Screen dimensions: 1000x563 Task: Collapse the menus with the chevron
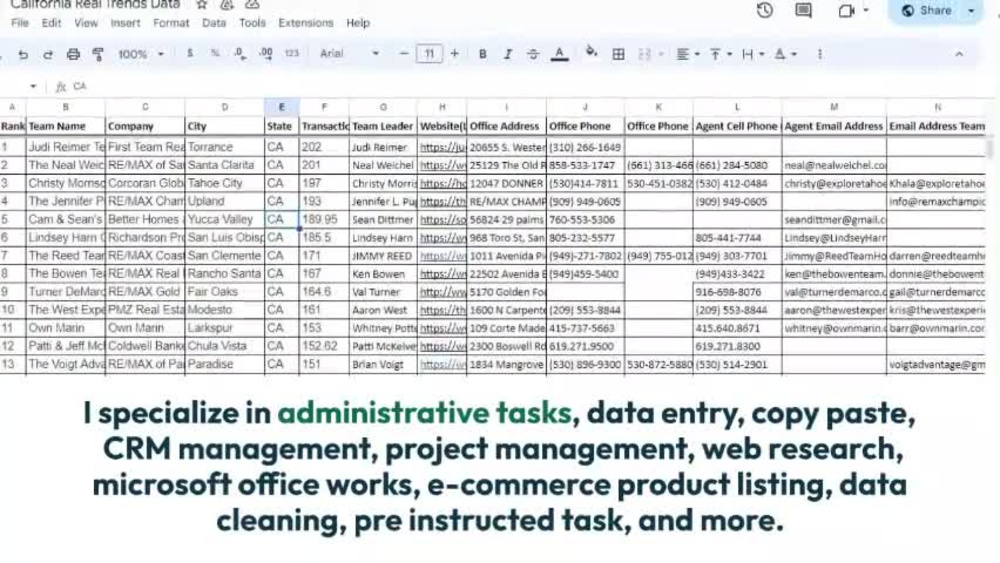(x=959, y=54)
